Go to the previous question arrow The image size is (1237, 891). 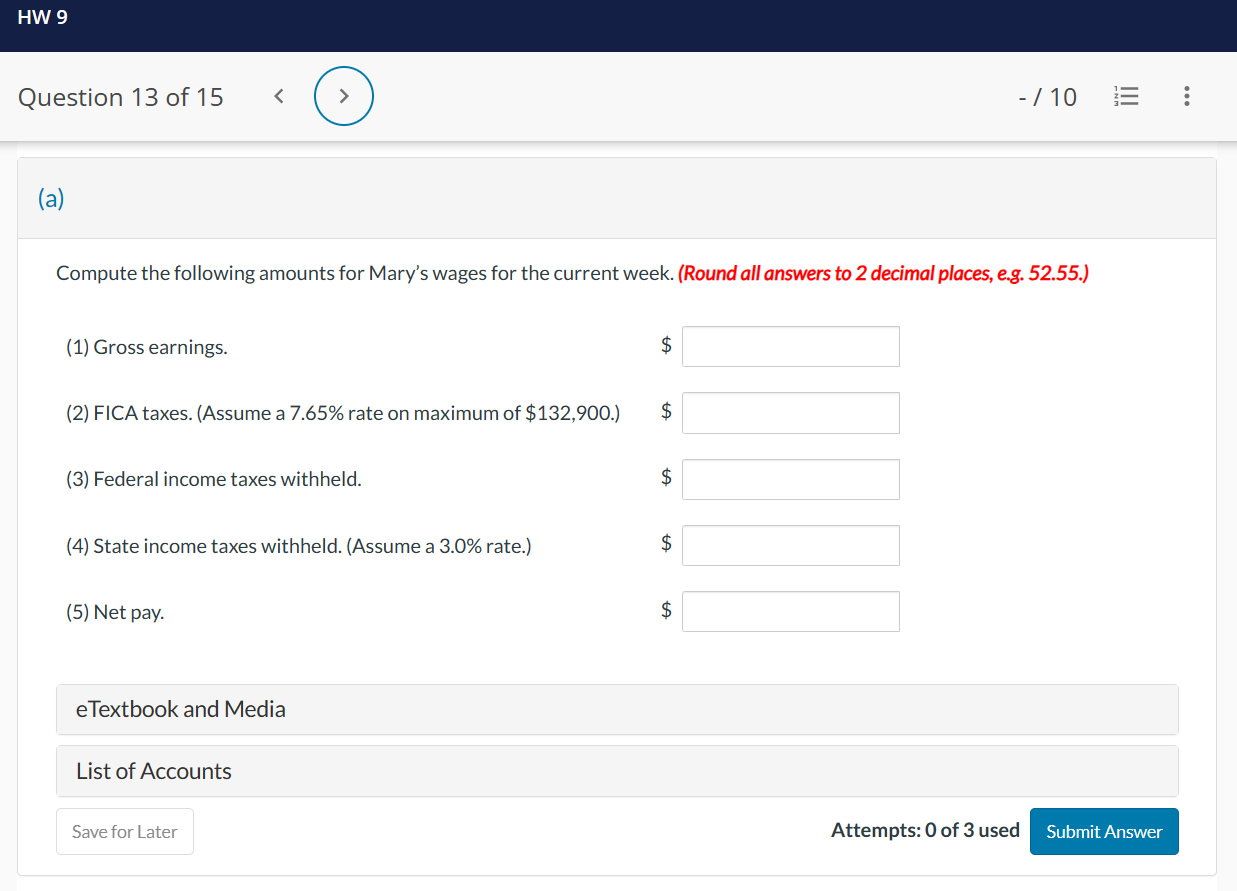(279, 97)
